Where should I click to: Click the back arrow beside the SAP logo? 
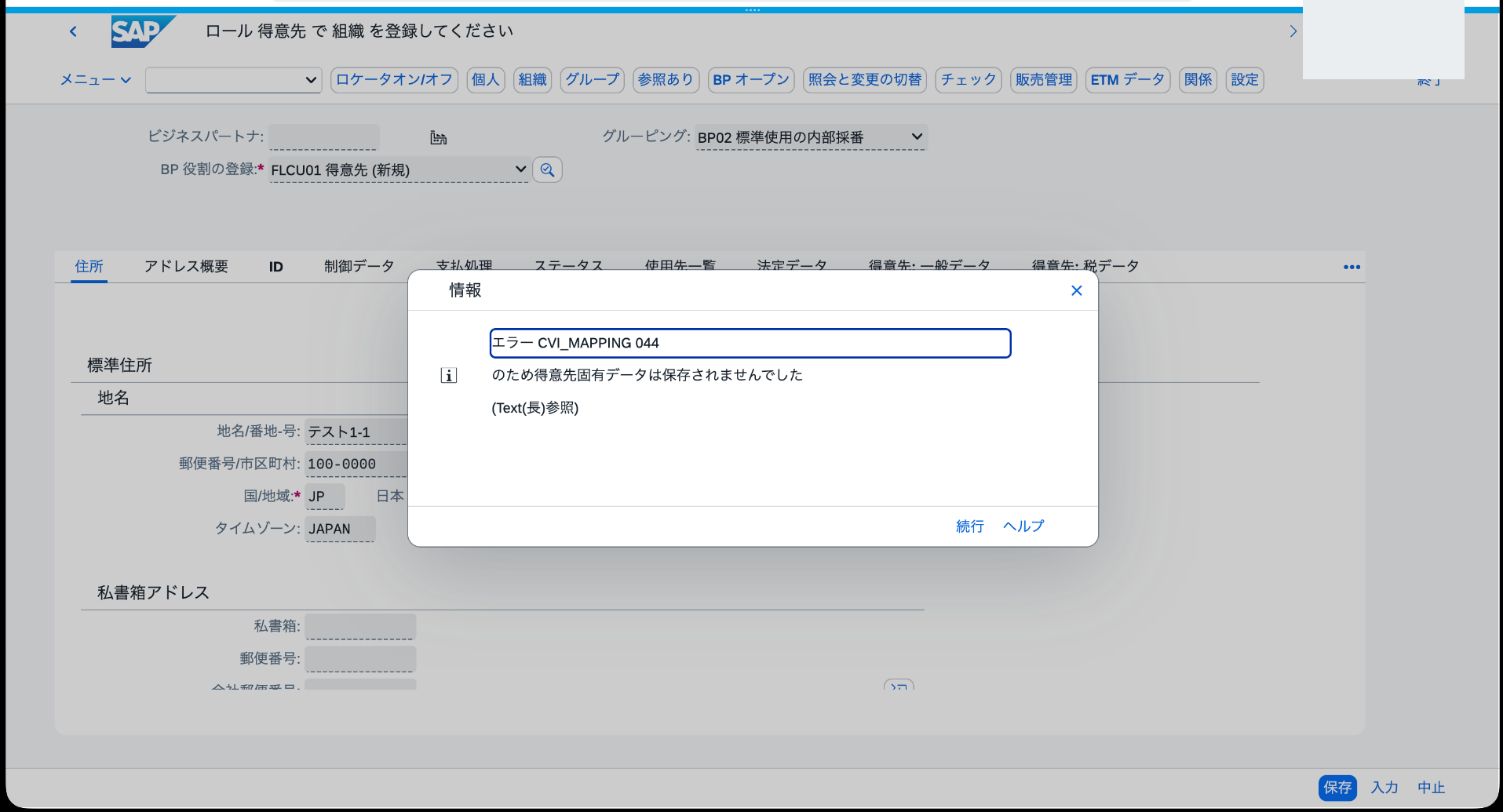73,31
